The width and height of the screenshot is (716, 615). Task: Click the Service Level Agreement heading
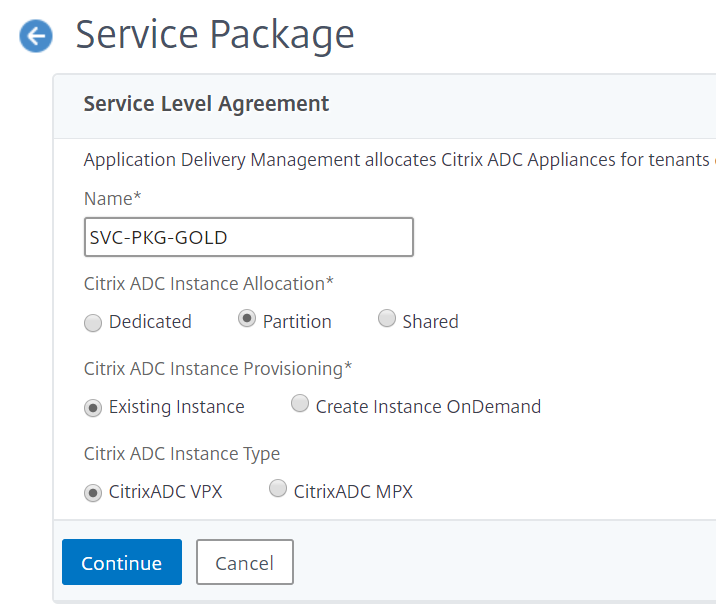click(x=206, y=104)
